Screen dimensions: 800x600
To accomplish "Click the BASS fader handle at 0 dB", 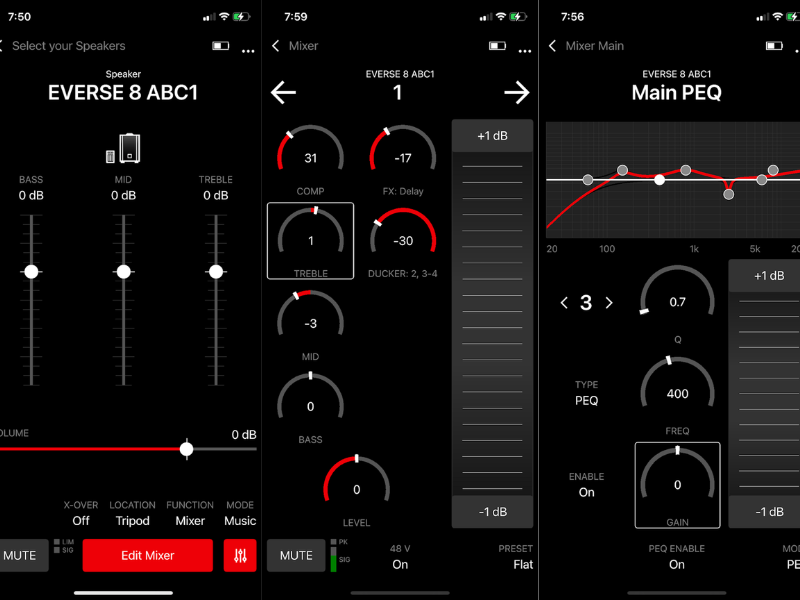I will pyautogui.click(x=31, y=271).
